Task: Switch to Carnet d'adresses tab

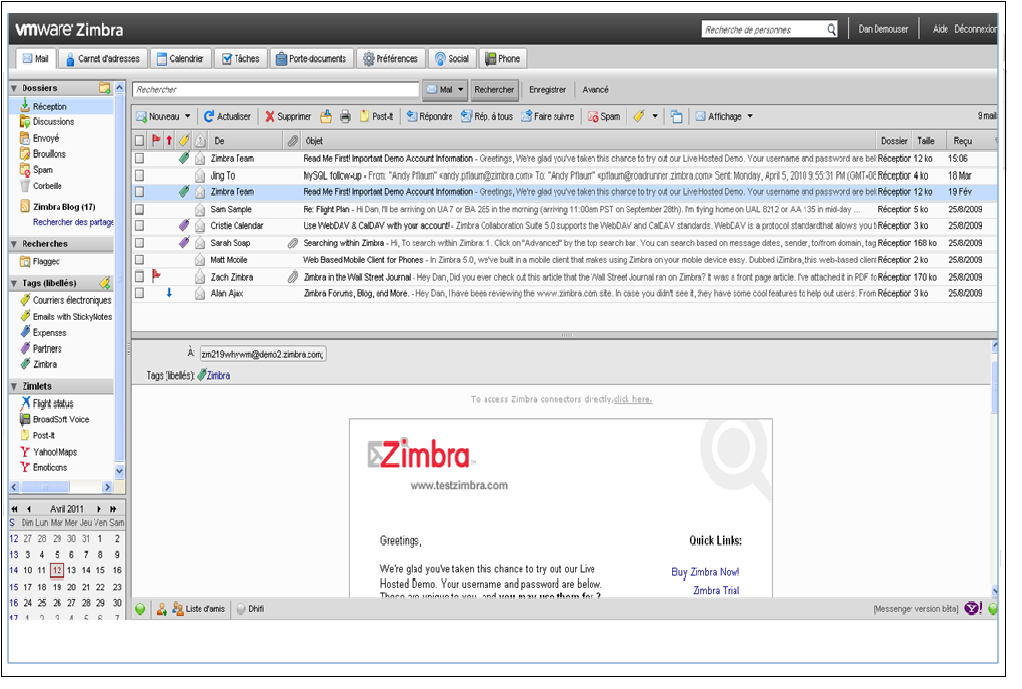Action: click(103, 59)
